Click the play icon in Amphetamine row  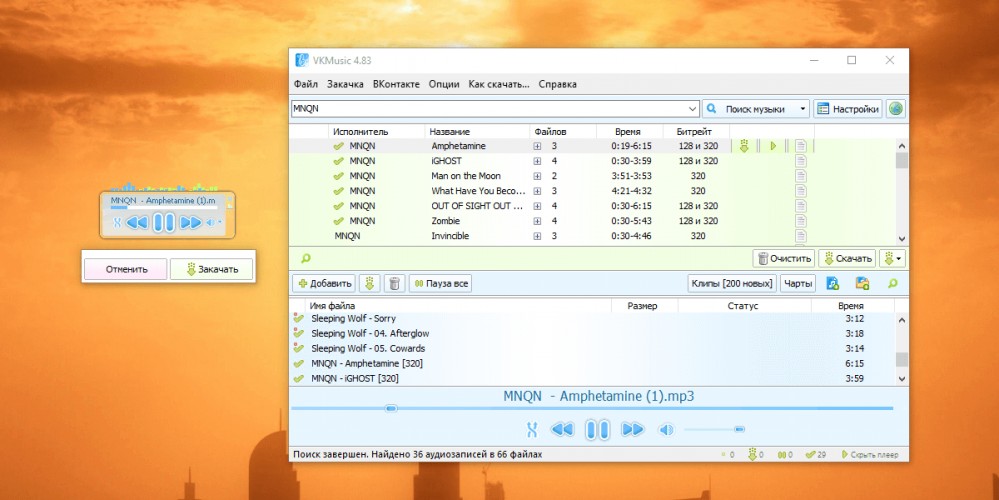click(x=773, y=146)
